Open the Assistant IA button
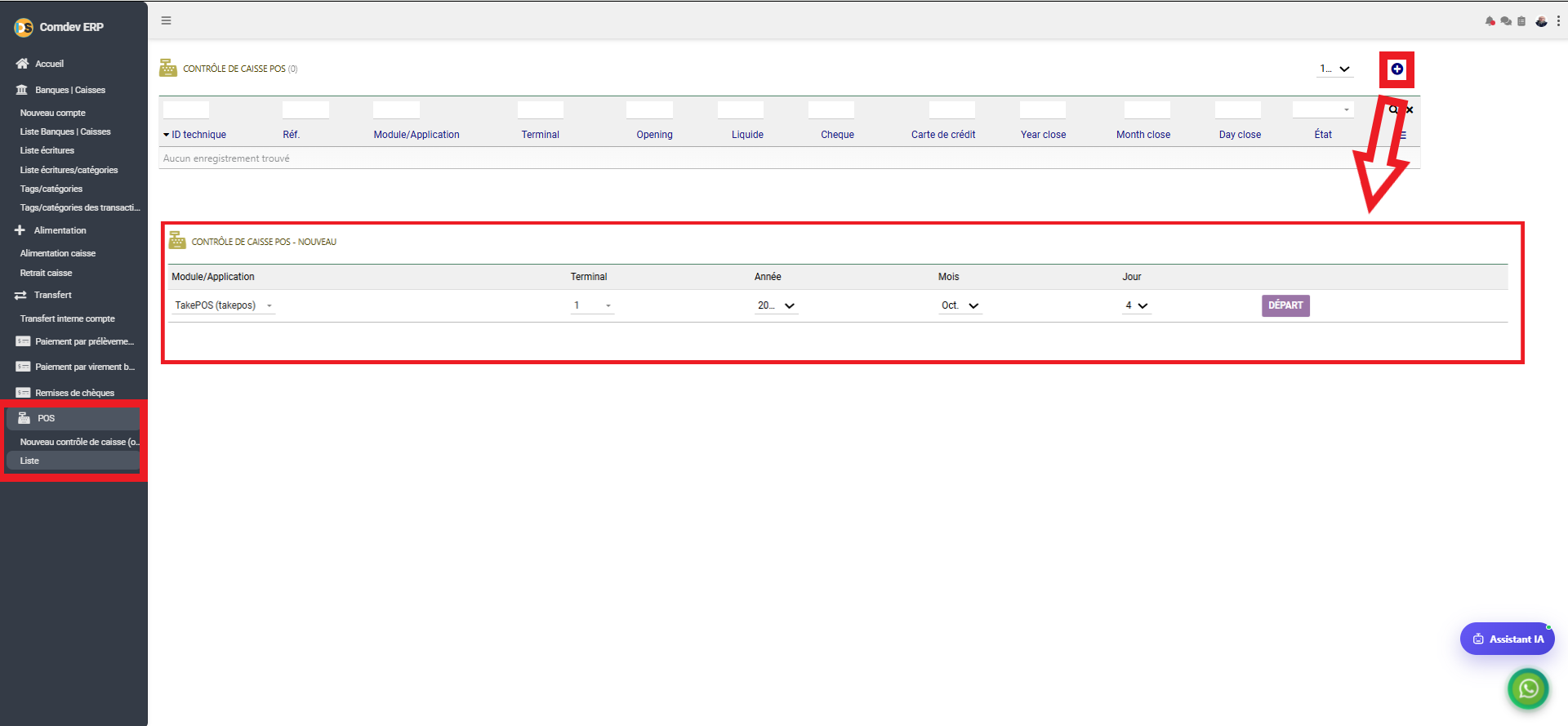 [x=1508, y=639]
